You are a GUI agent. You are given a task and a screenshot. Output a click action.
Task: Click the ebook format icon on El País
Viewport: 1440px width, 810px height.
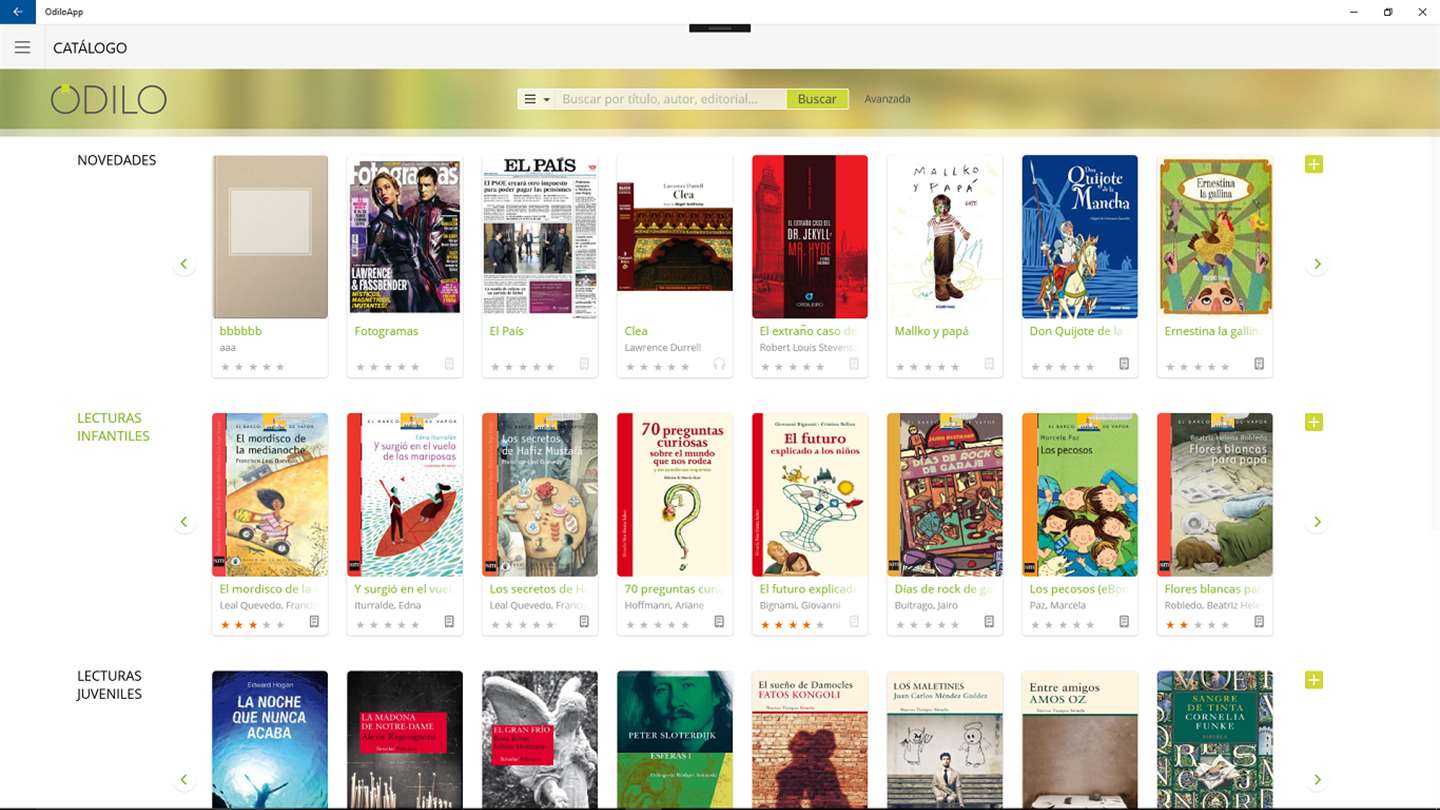point(584,364)
